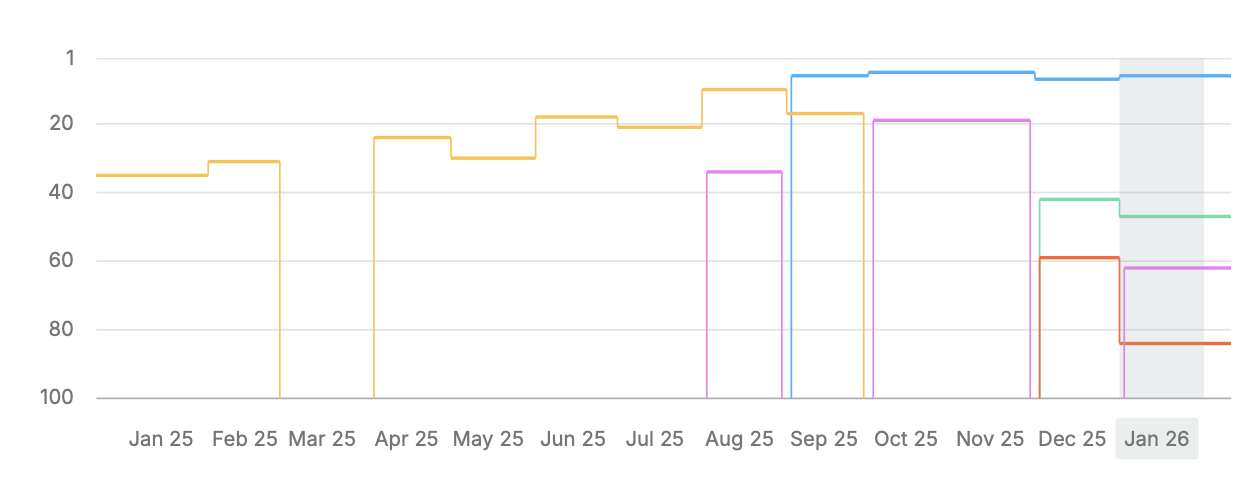Choose the Dec 25 month label
Screen dimensions: 1248x494
click(x=1072, y=439)
